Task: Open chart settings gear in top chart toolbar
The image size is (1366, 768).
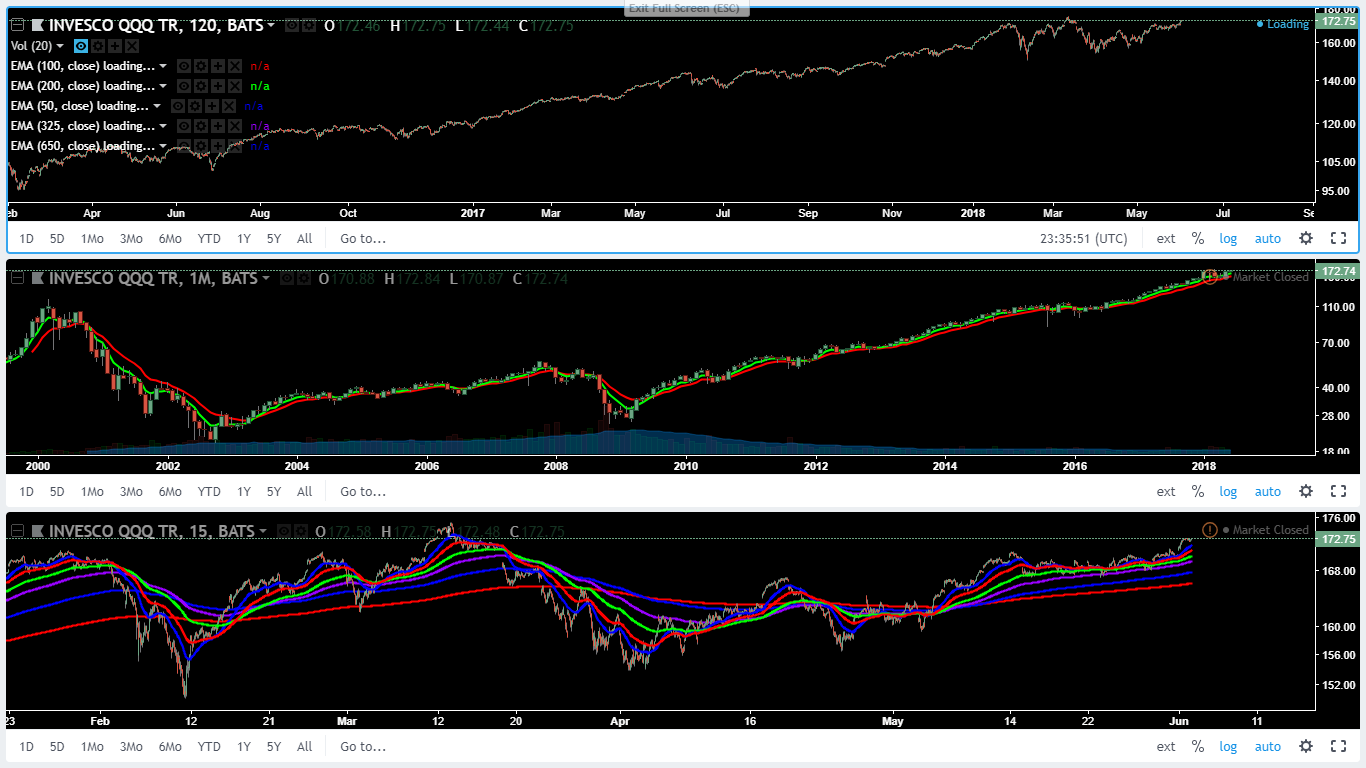Action: click(1305, 238)
